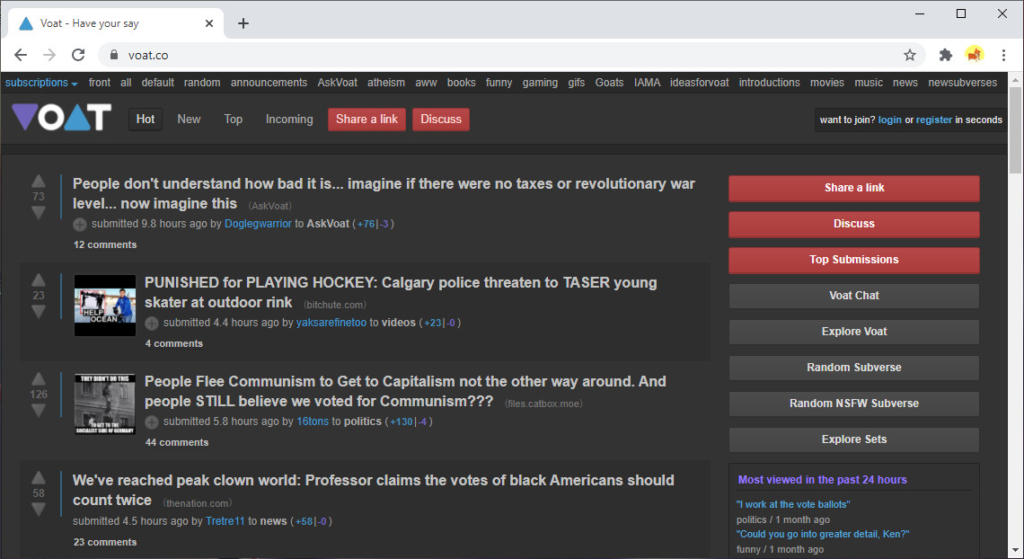Screen dimensions: 1024x559
Task: Open 'Could you go into greater detail, Ken?' link
Action: (x=822, y=534)
